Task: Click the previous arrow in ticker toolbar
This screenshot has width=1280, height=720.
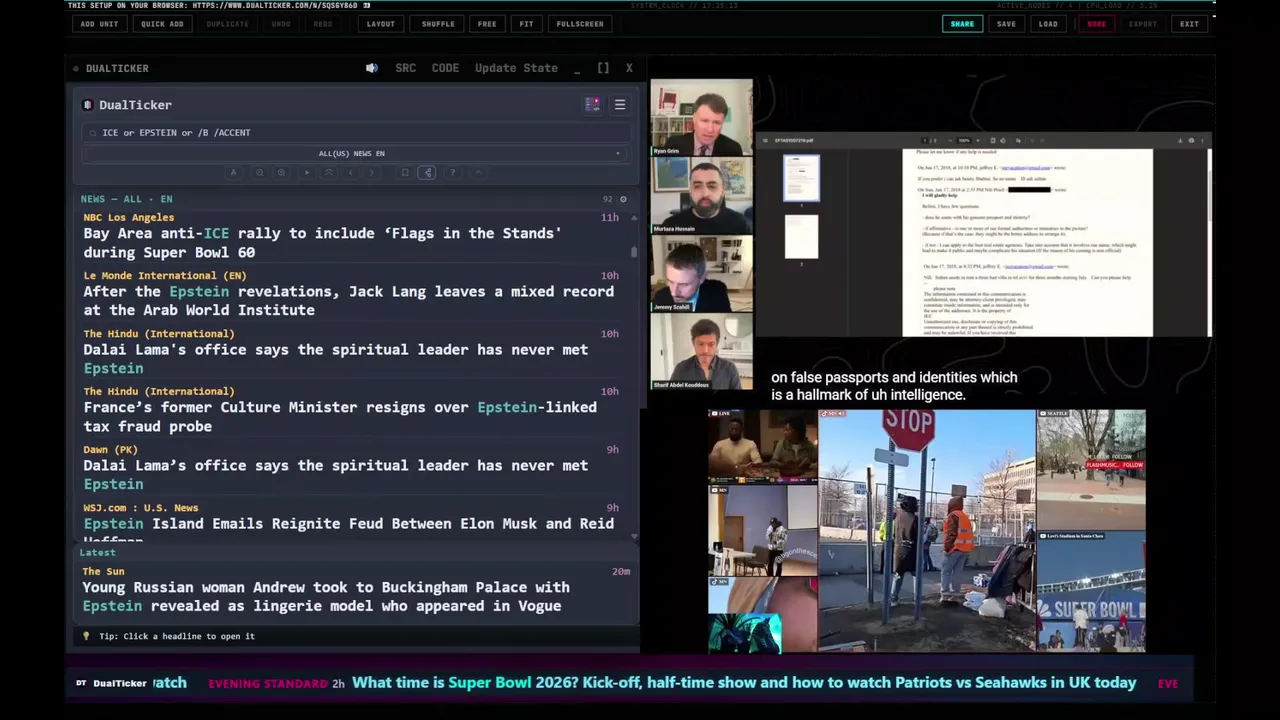Action: coord(350,173)
